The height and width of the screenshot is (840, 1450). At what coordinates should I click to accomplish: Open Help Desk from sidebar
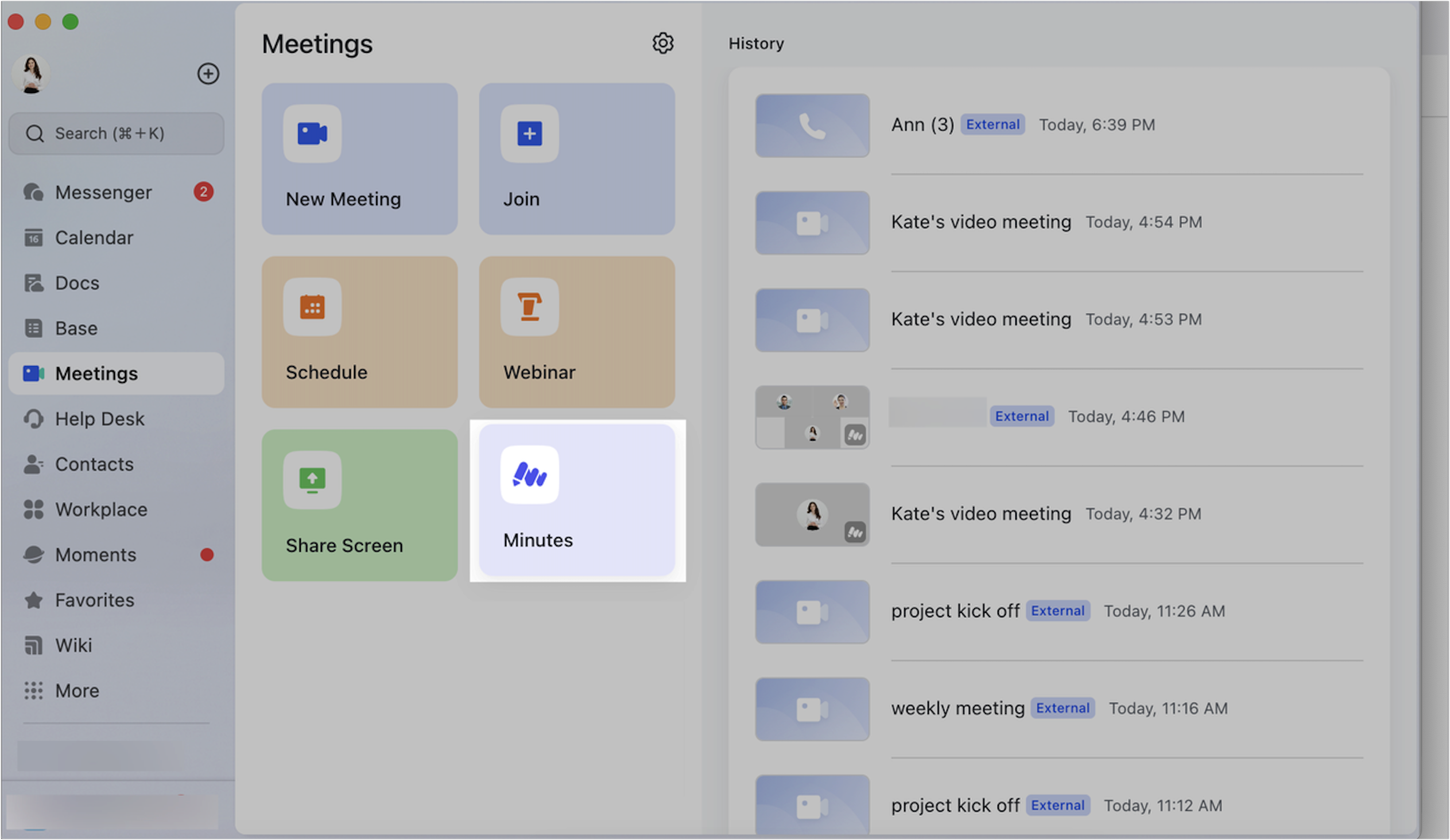click(x=116, y=418)
